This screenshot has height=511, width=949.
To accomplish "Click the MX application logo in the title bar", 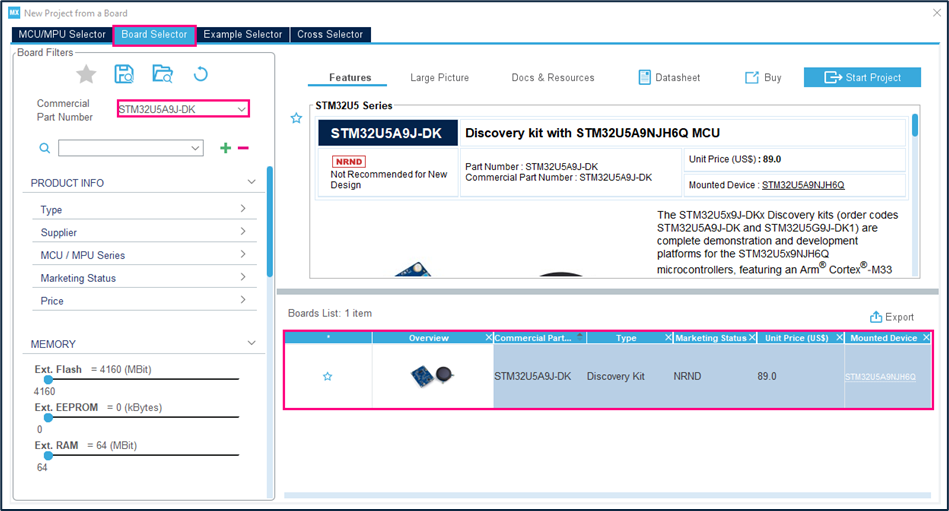I will click(x=14, y=13).
